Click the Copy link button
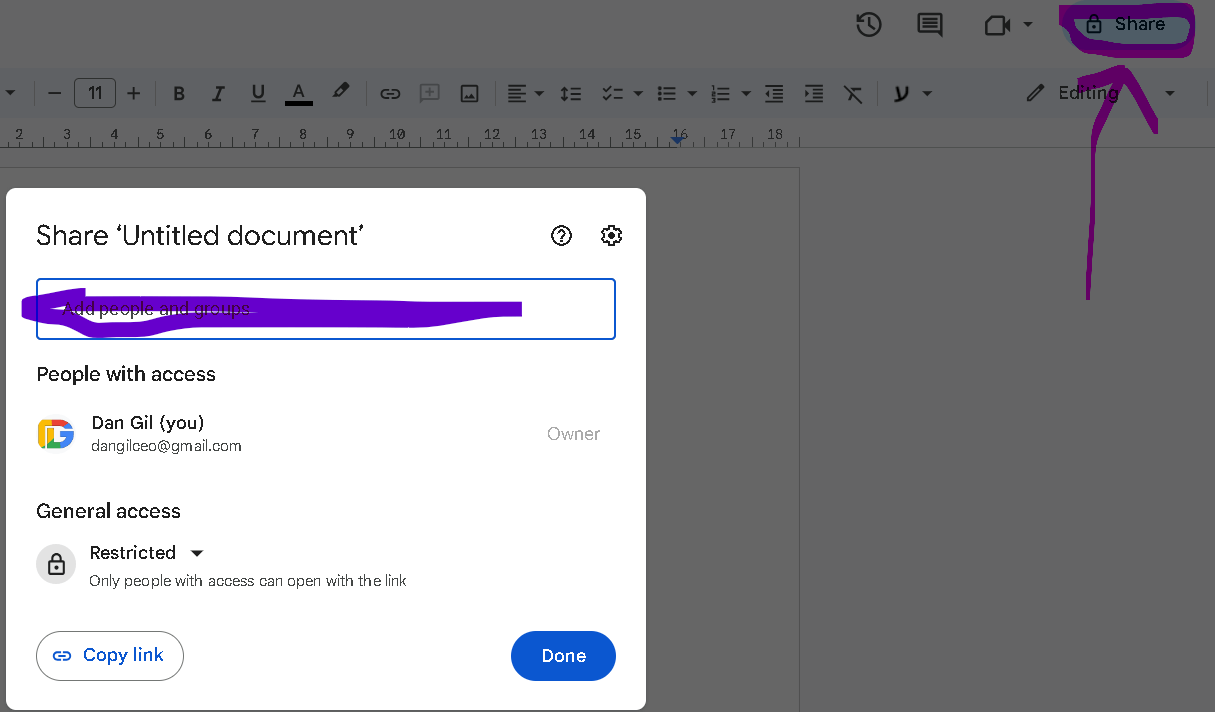Image resolution: width=1215 pixels, height=712 pixels. click(x=110, y=656)
